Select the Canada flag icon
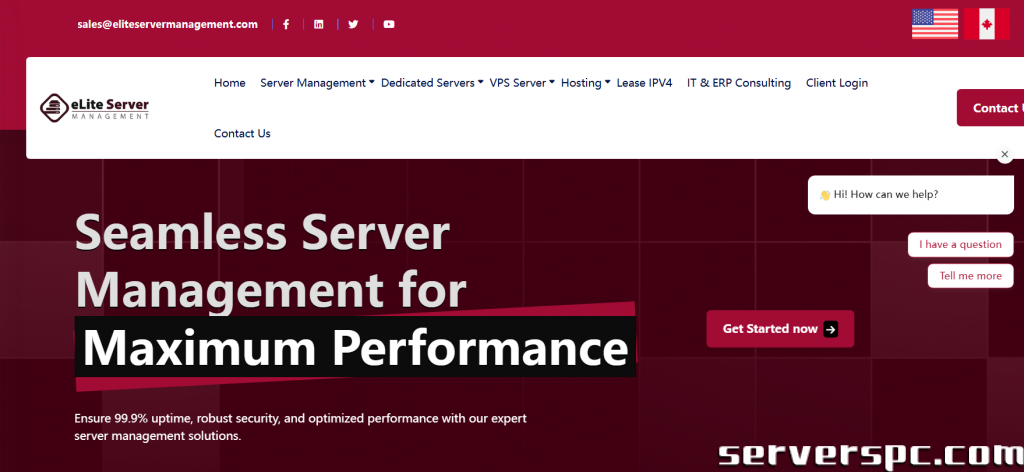The image size is (1024, 472). tap(986, 24)
